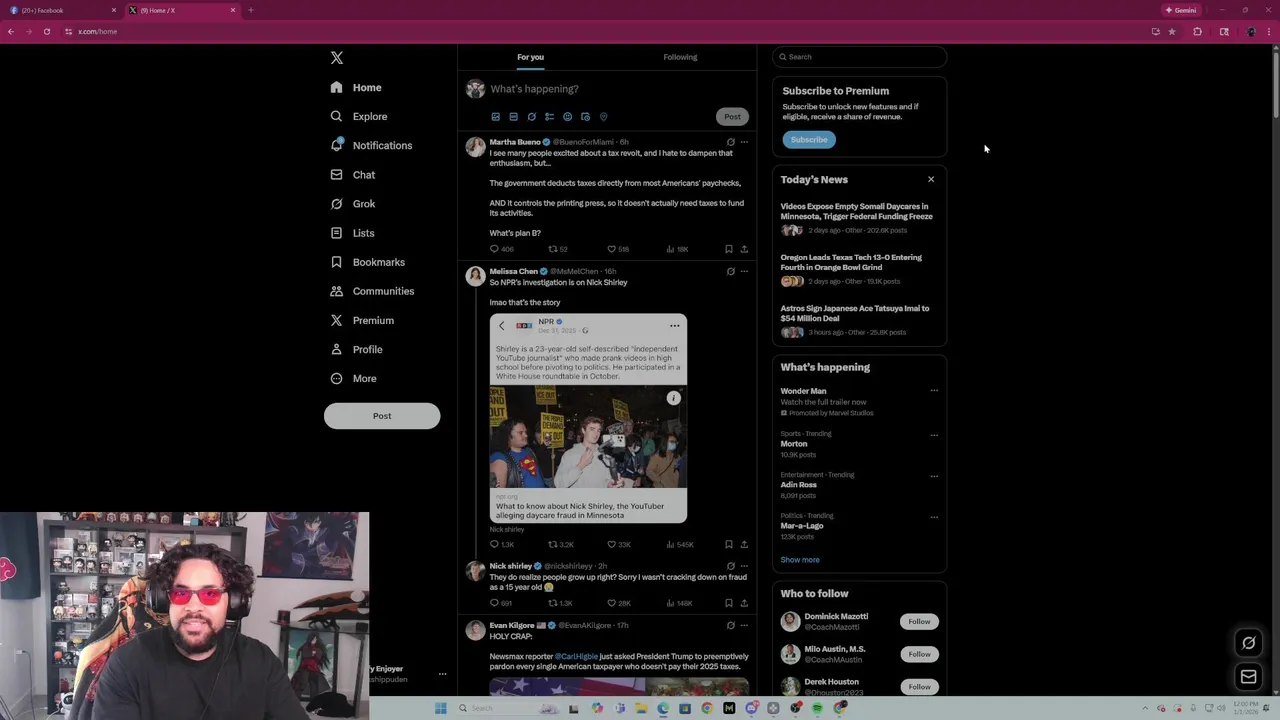Bookmark Melissa Chen's post
Viewport: 1280px width, 720px height.
(x=729, y=545)
